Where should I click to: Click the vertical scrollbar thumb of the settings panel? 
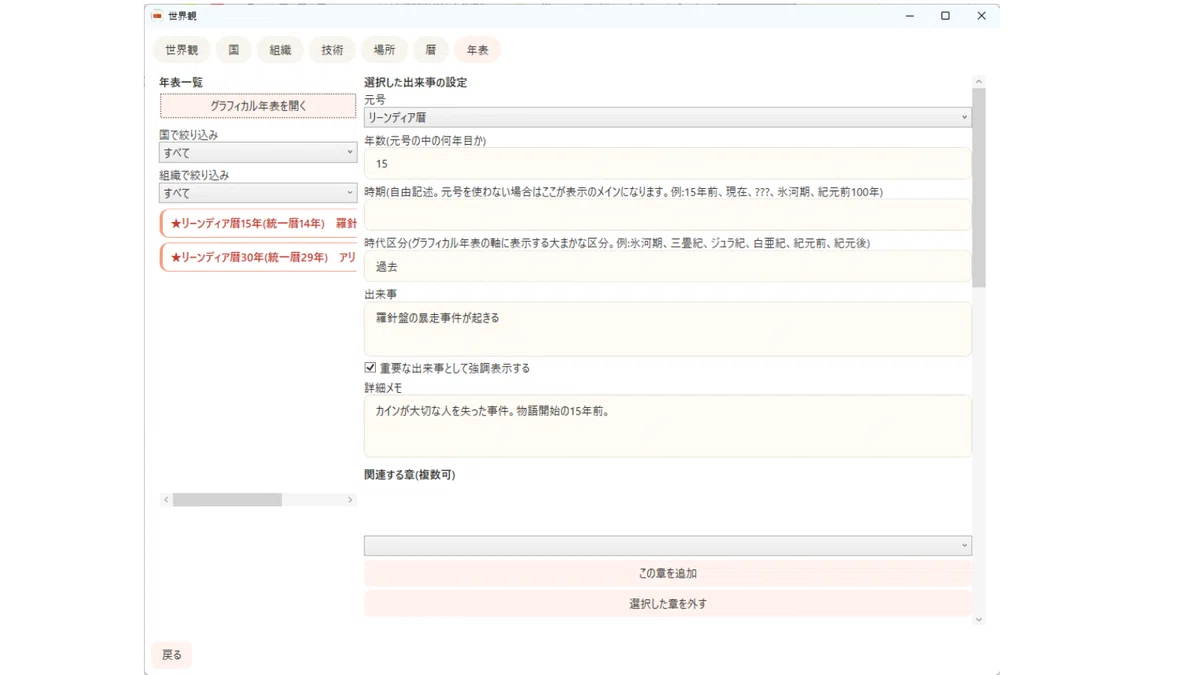979,188
